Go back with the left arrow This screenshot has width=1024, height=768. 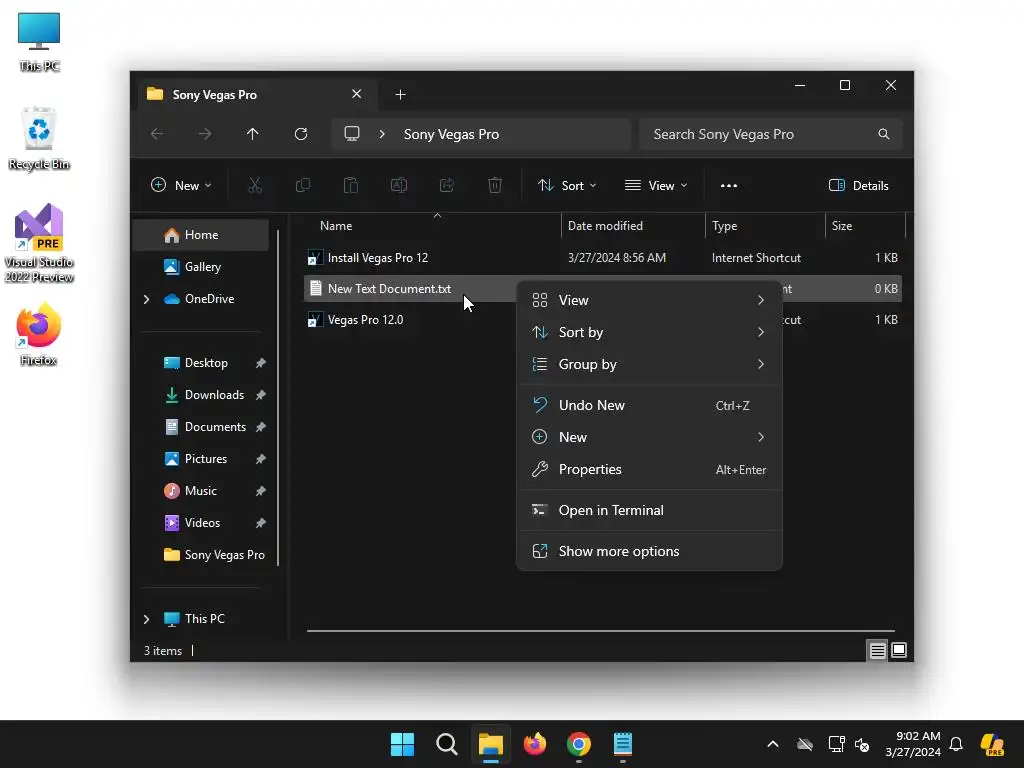point(157,134)
